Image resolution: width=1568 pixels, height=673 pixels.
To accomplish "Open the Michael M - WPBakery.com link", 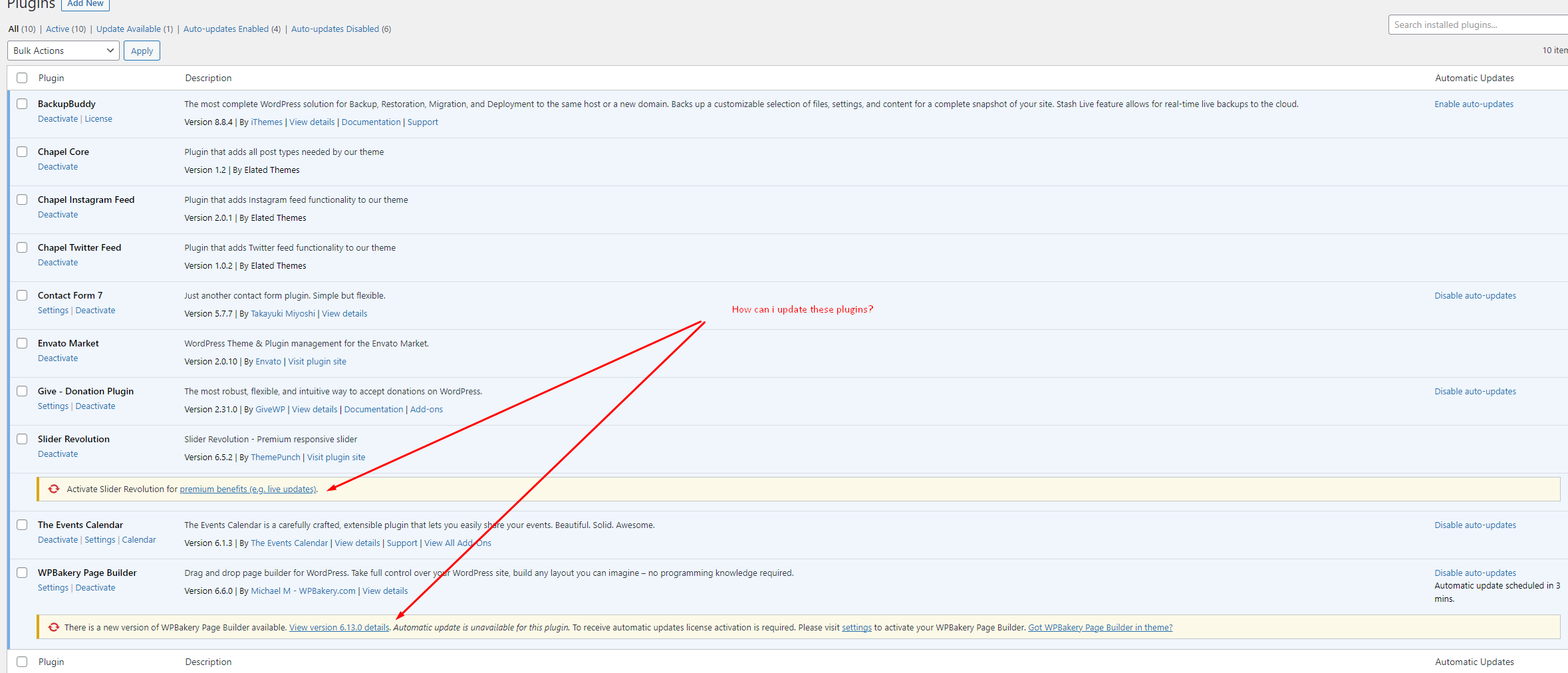I will pyautogui.click(x=303, y=591).
